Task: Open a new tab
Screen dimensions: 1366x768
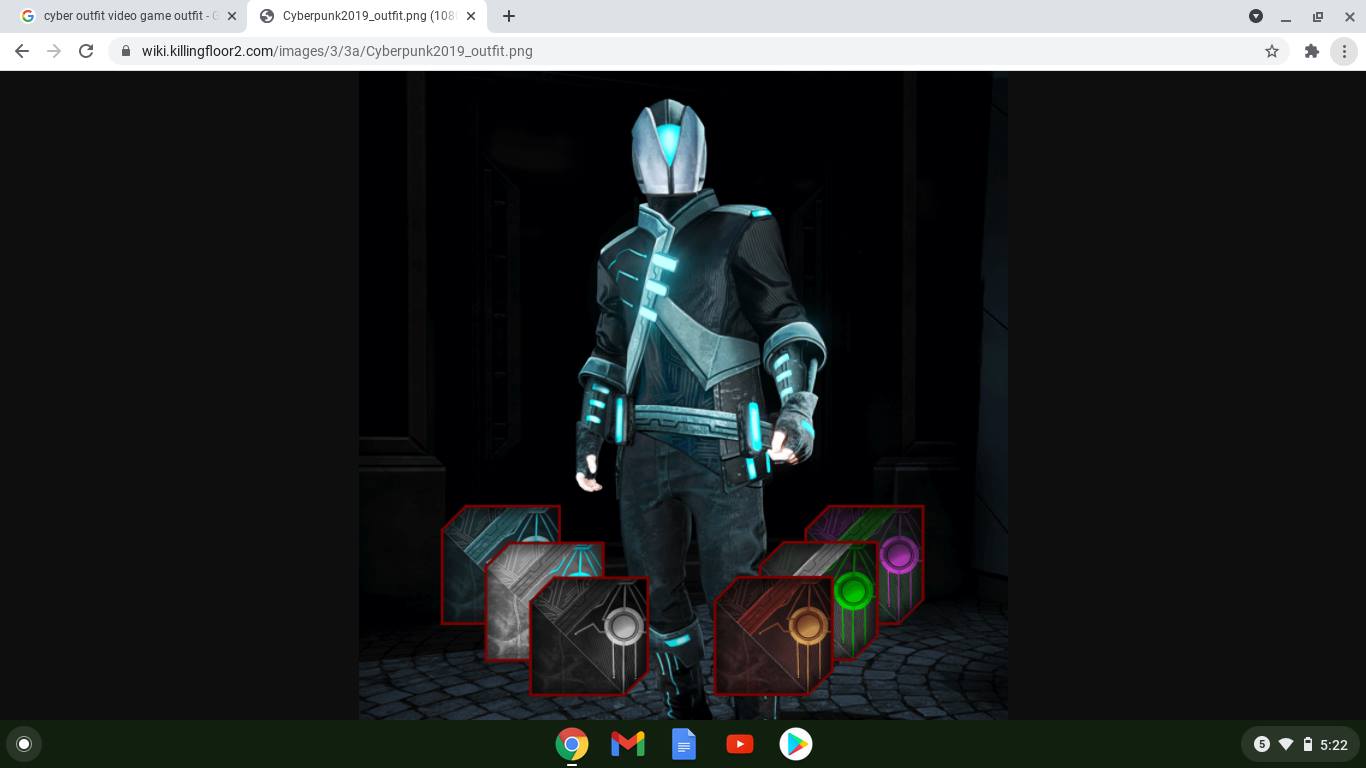Action: 509,16
